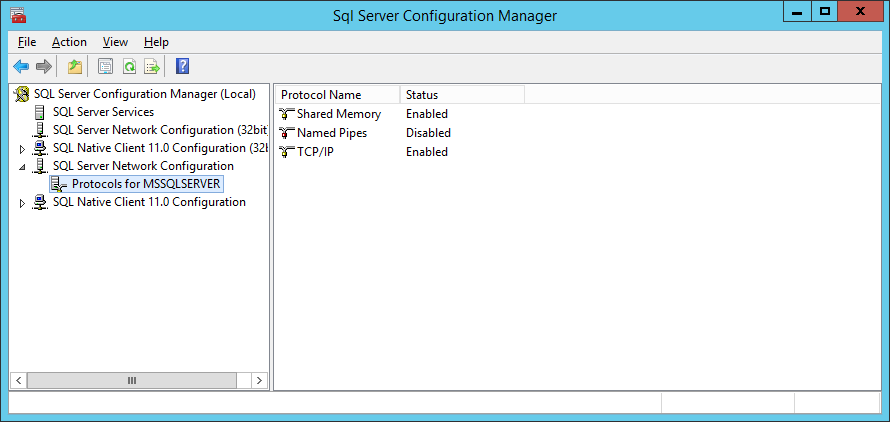Expand the bottom SQL Native Client 11.0 Configuration node
Screen dimensions: 890x422
(x=23, y=203)
